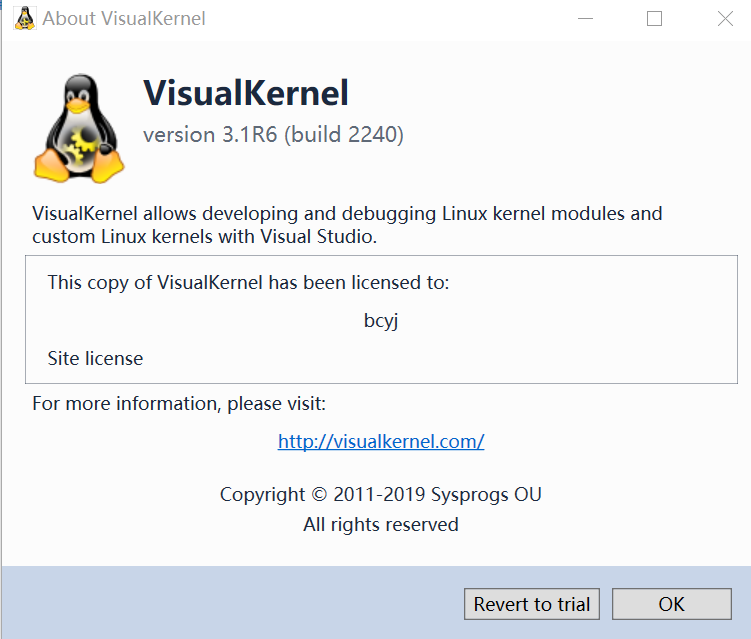
Task: Click the About VisualKernel title bar text
Action: pyautogui.click(x=124, y=19)
